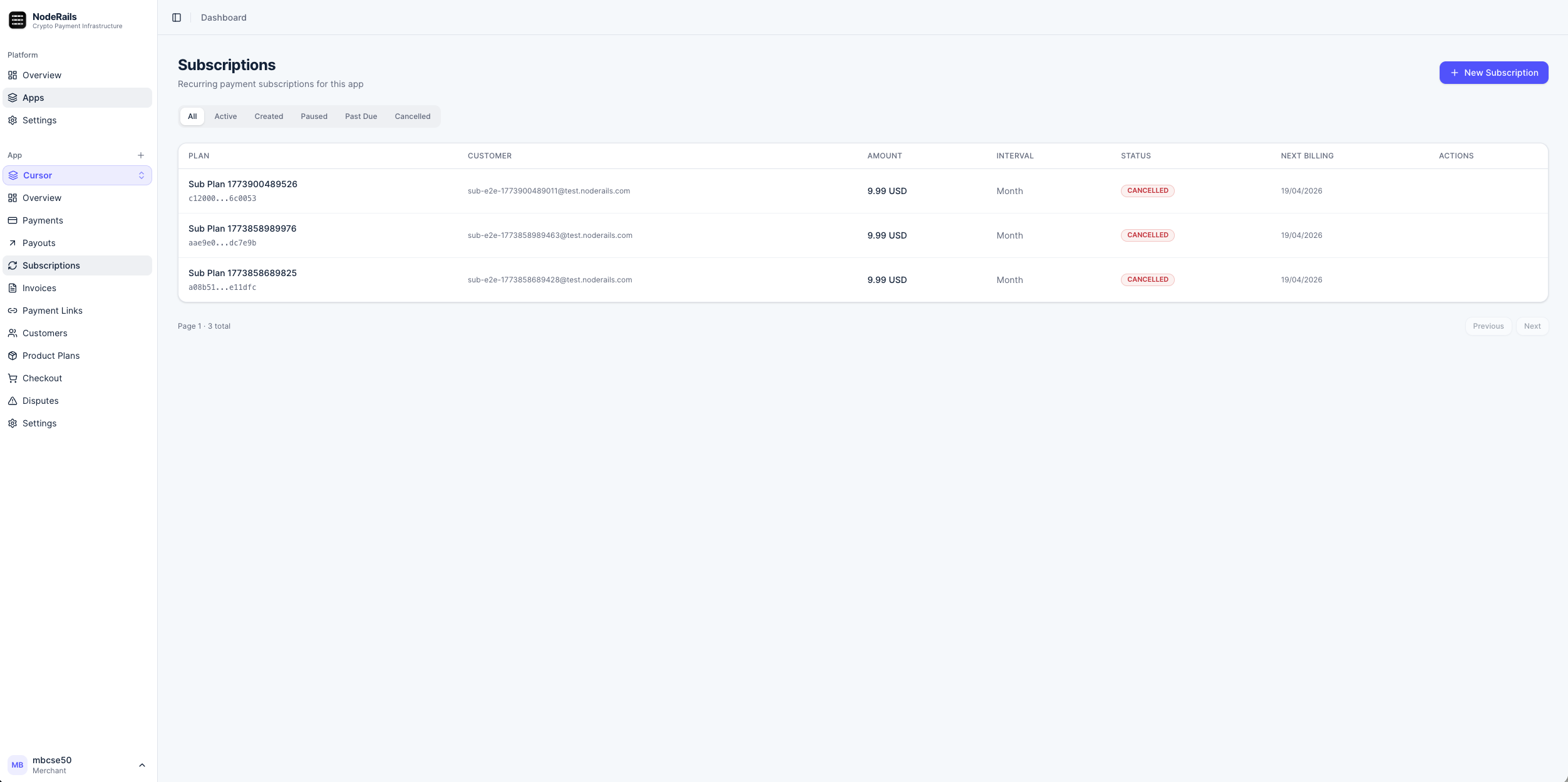
Task: Open Invoices via document icon
Action: [13, 288]
